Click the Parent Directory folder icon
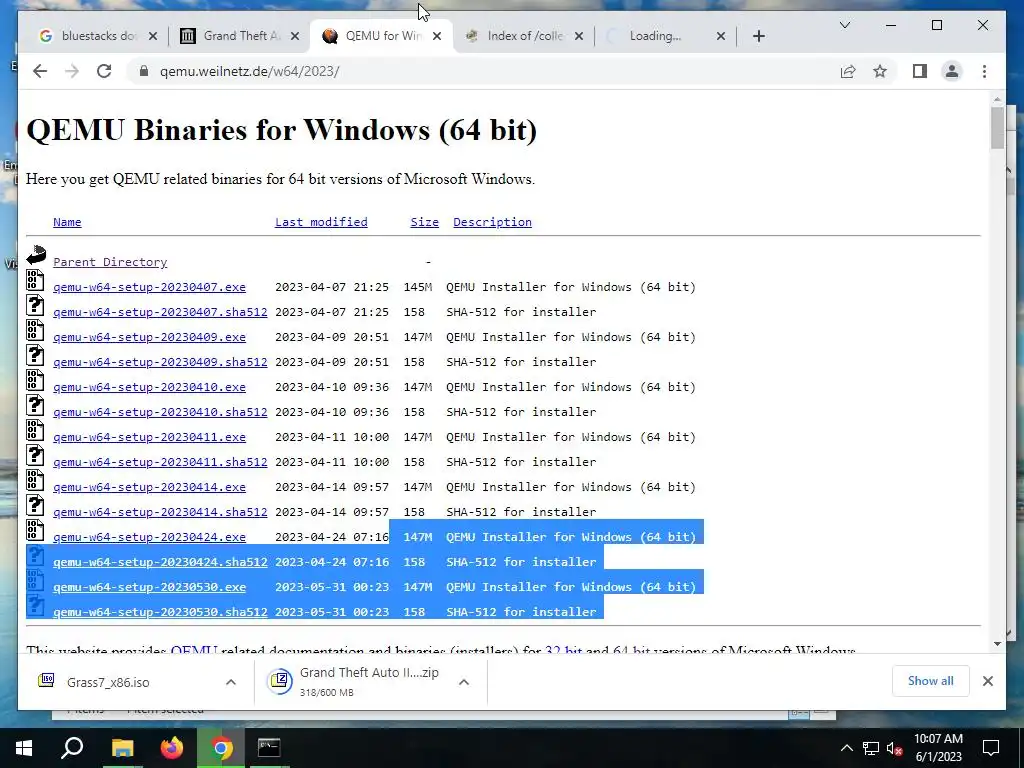 (36, 255)
